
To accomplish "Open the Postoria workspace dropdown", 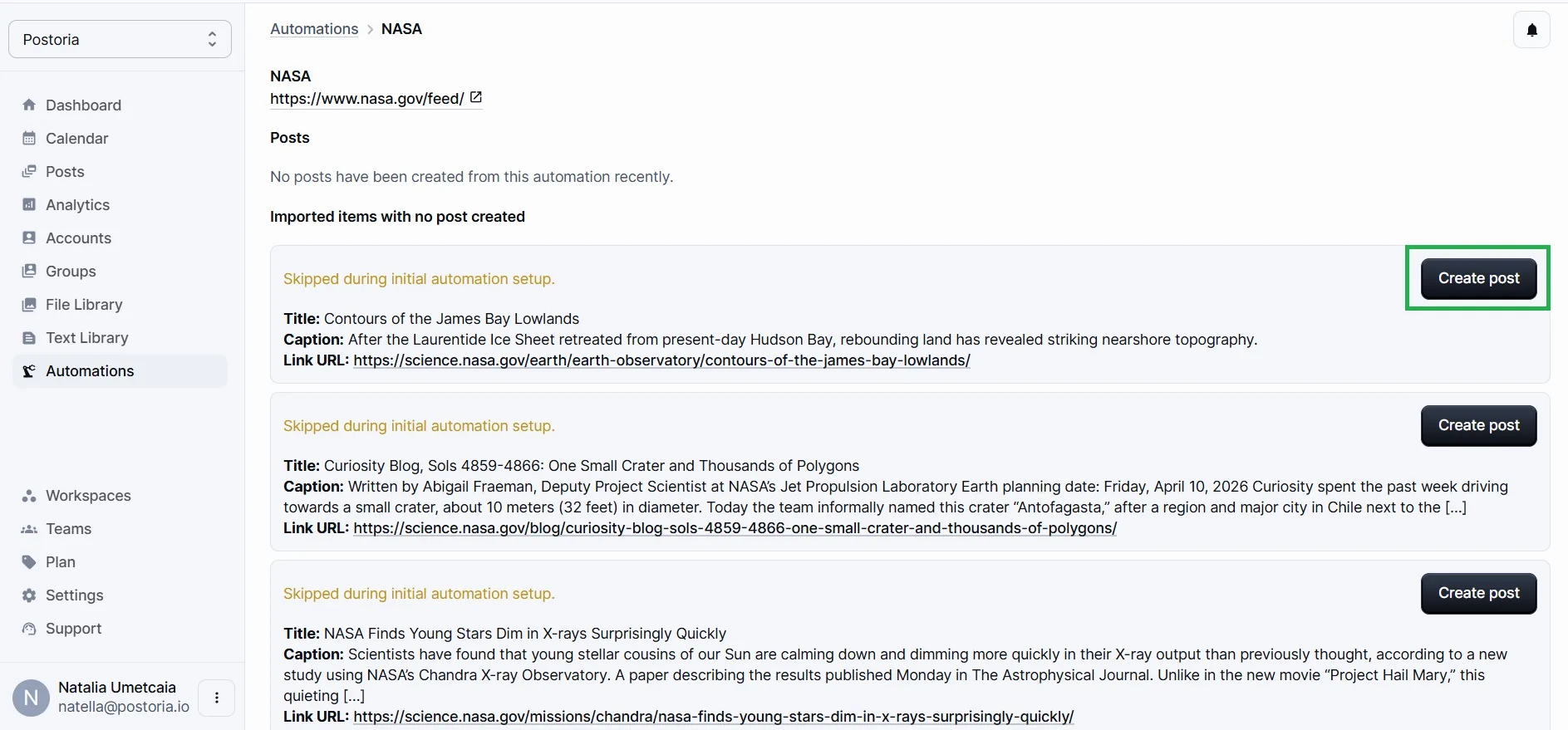I will pos(120,39).
